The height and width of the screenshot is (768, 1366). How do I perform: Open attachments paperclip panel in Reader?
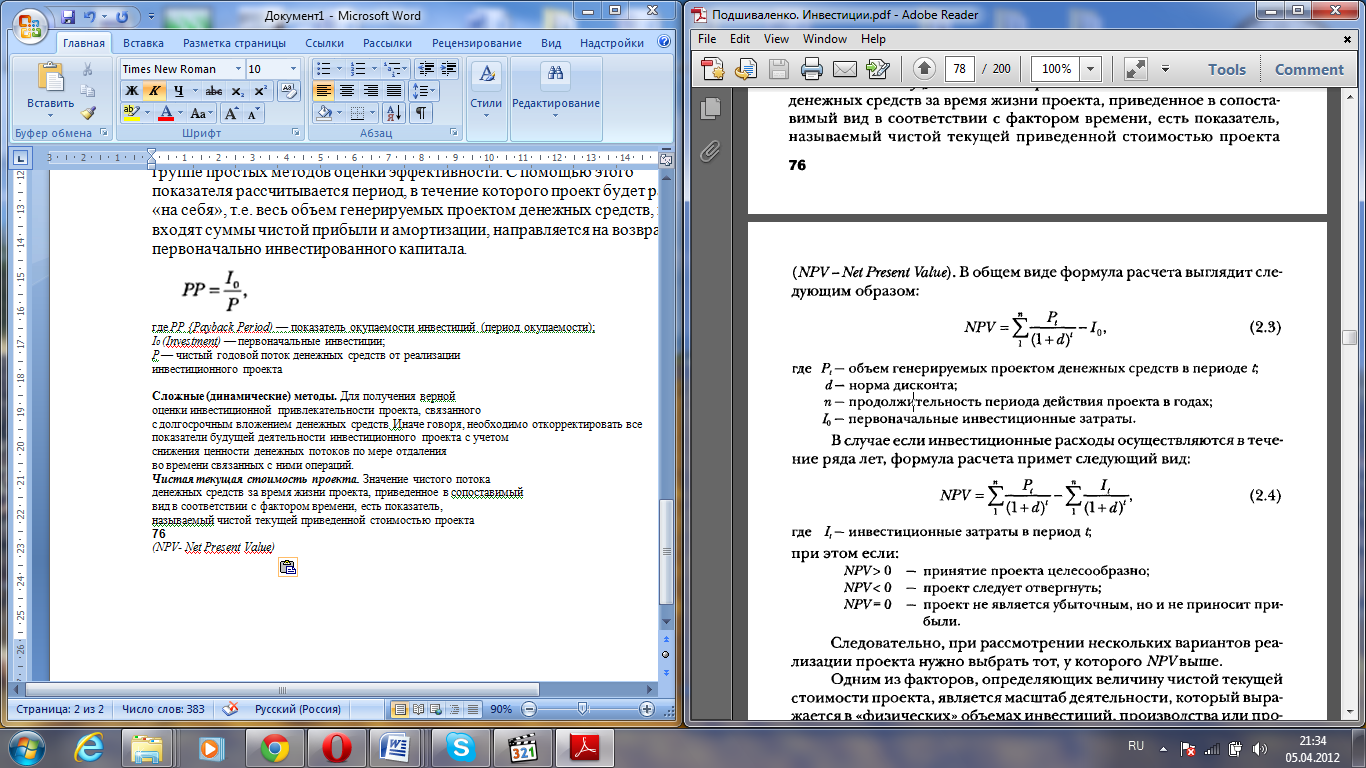(x=711, y=151)
